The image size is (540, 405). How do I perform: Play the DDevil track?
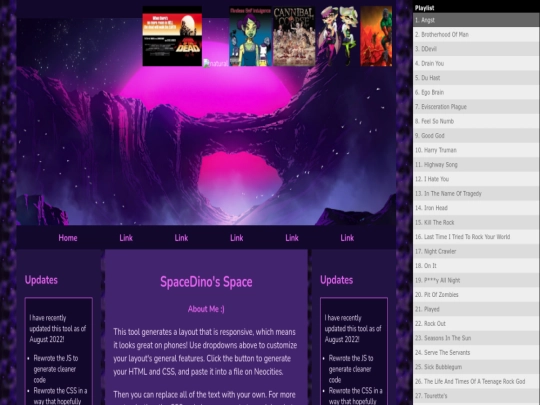476,49
